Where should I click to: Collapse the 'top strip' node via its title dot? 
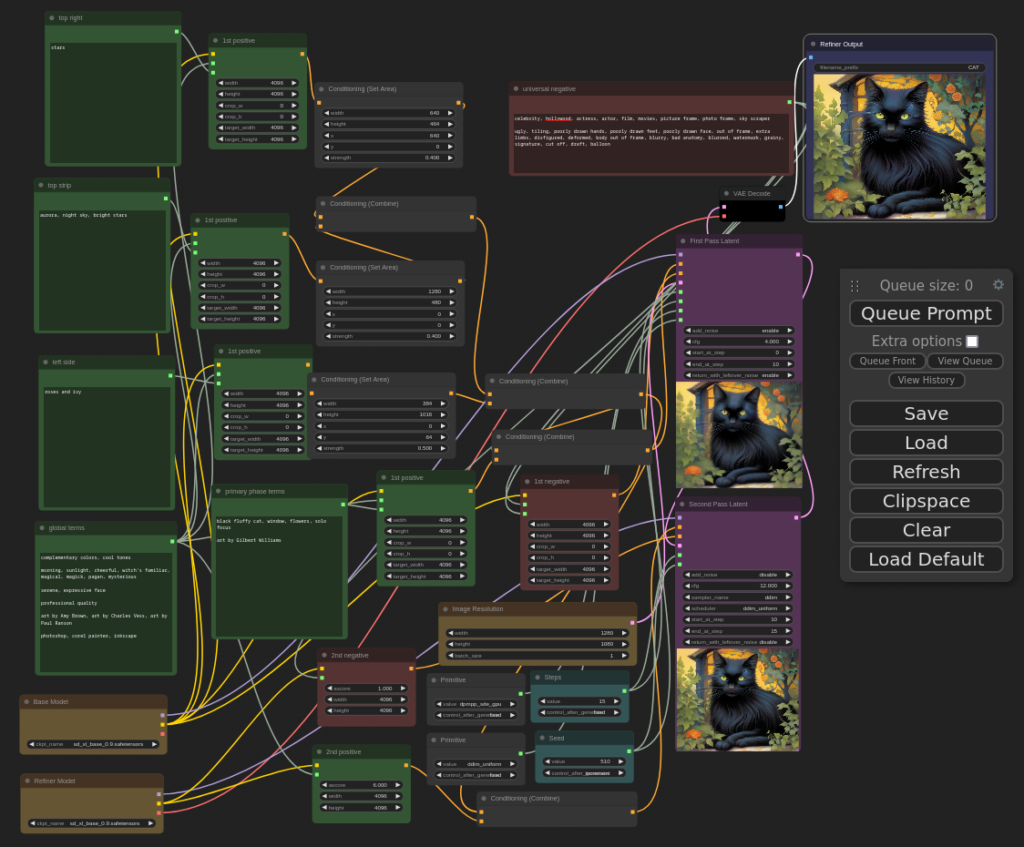[x=40, y=185]
